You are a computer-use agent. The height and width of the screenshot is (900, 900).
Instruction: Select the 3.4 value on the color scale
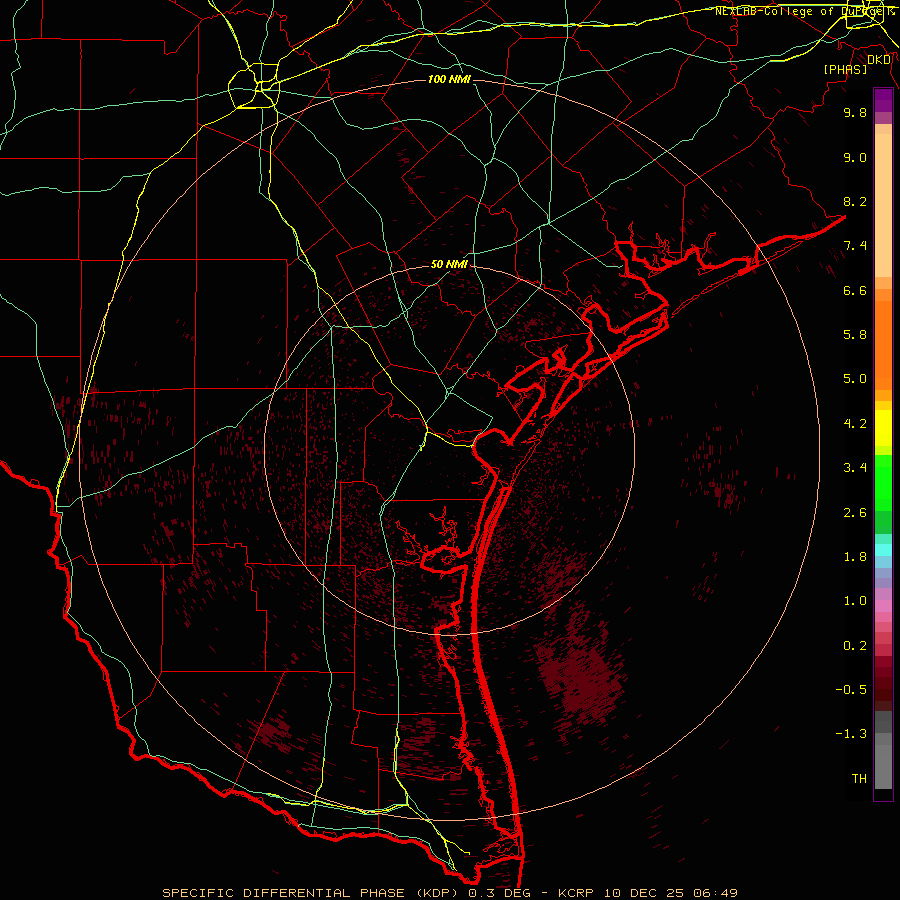(x=855, y=468)
